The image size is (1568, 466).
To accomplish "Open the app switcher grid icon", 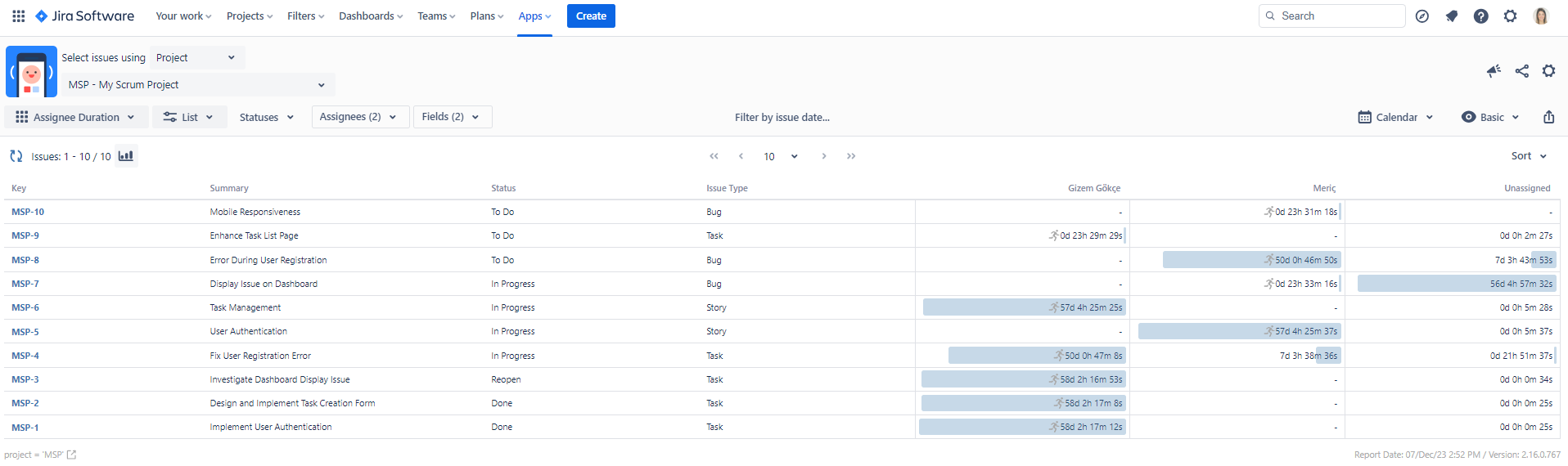I will [18, 16].
